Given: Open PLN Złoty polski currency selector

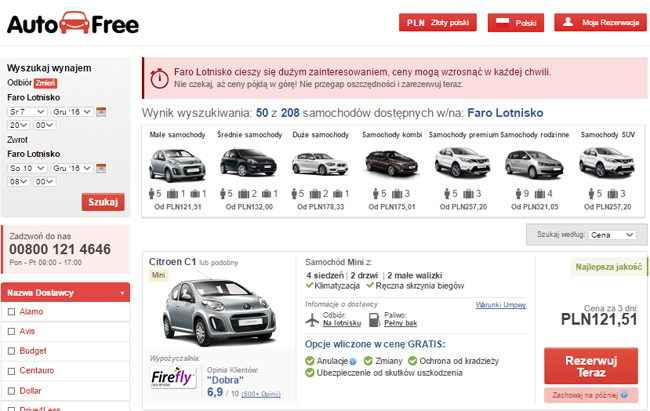Looking at the screenshot, I should click(x=438, y=22).
